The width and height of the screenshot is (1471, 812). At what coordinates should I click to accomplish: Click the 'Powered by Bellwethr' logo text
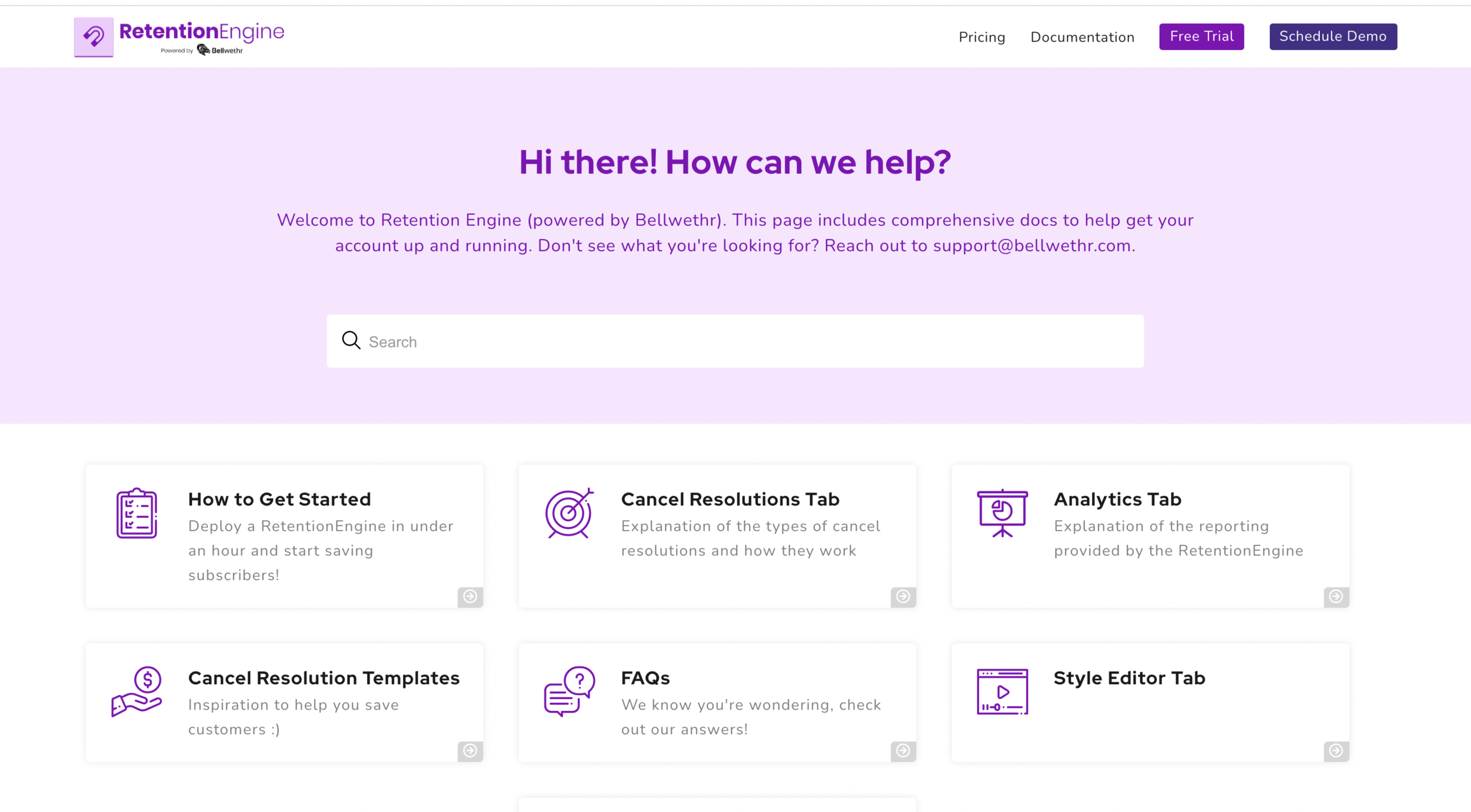coord(202,50)
